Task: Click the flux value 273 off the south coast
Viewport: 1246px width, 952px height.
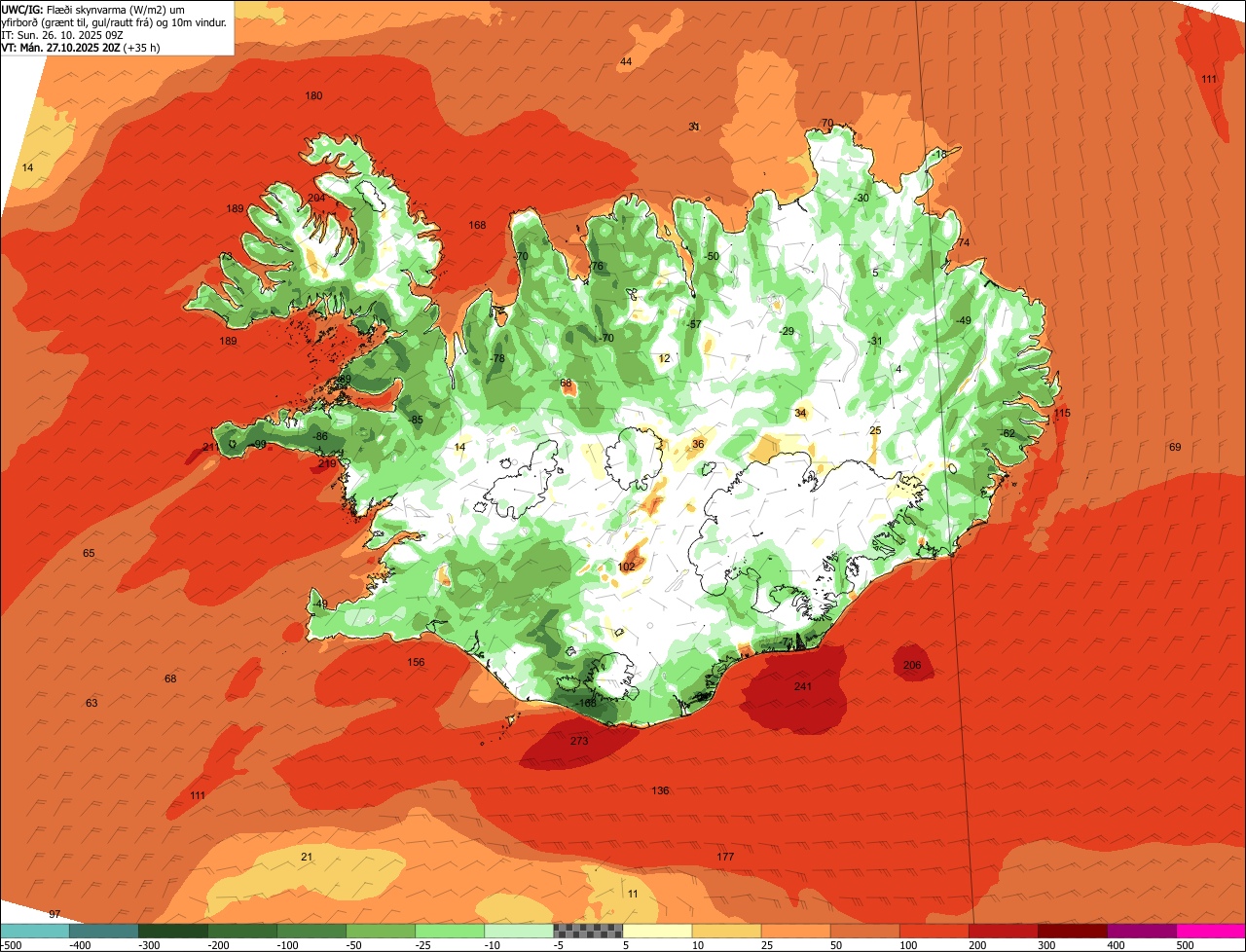Action: tap(579, 741)
